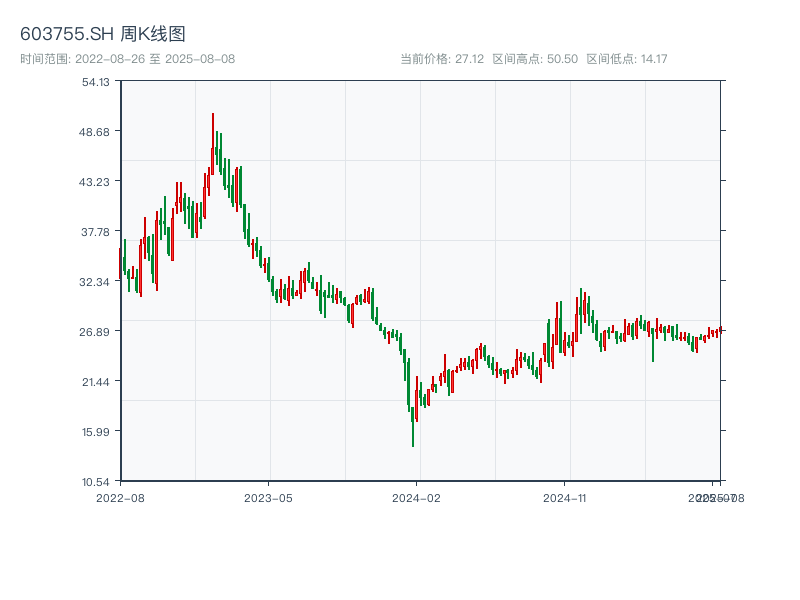Click the 区间低点 14.17 label
This screenshot has height=600, width=800.
[x=627, y=59]
